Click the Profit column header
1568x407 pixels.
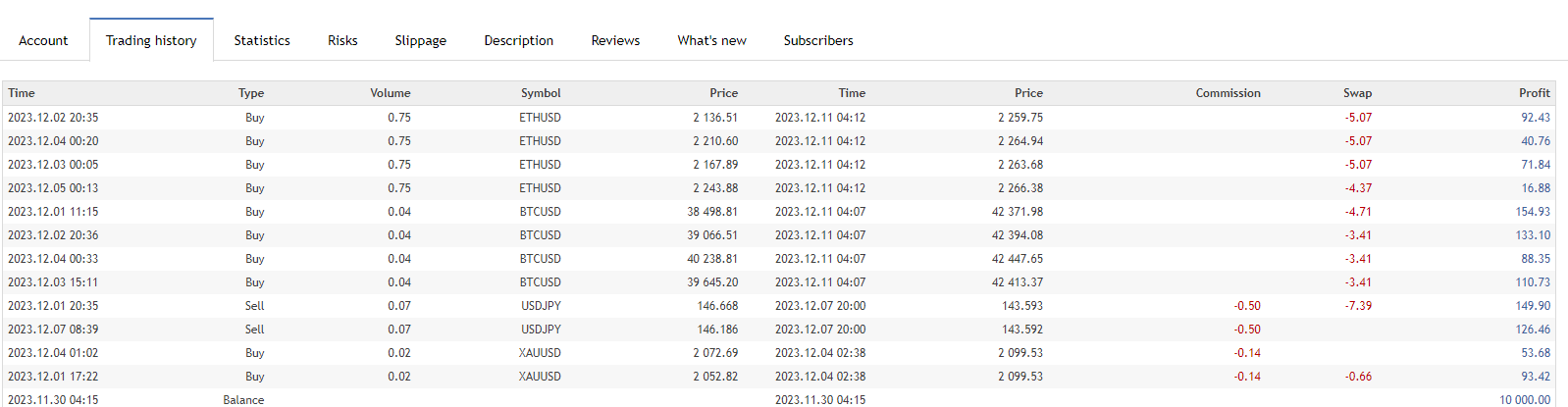(1534, 93)
